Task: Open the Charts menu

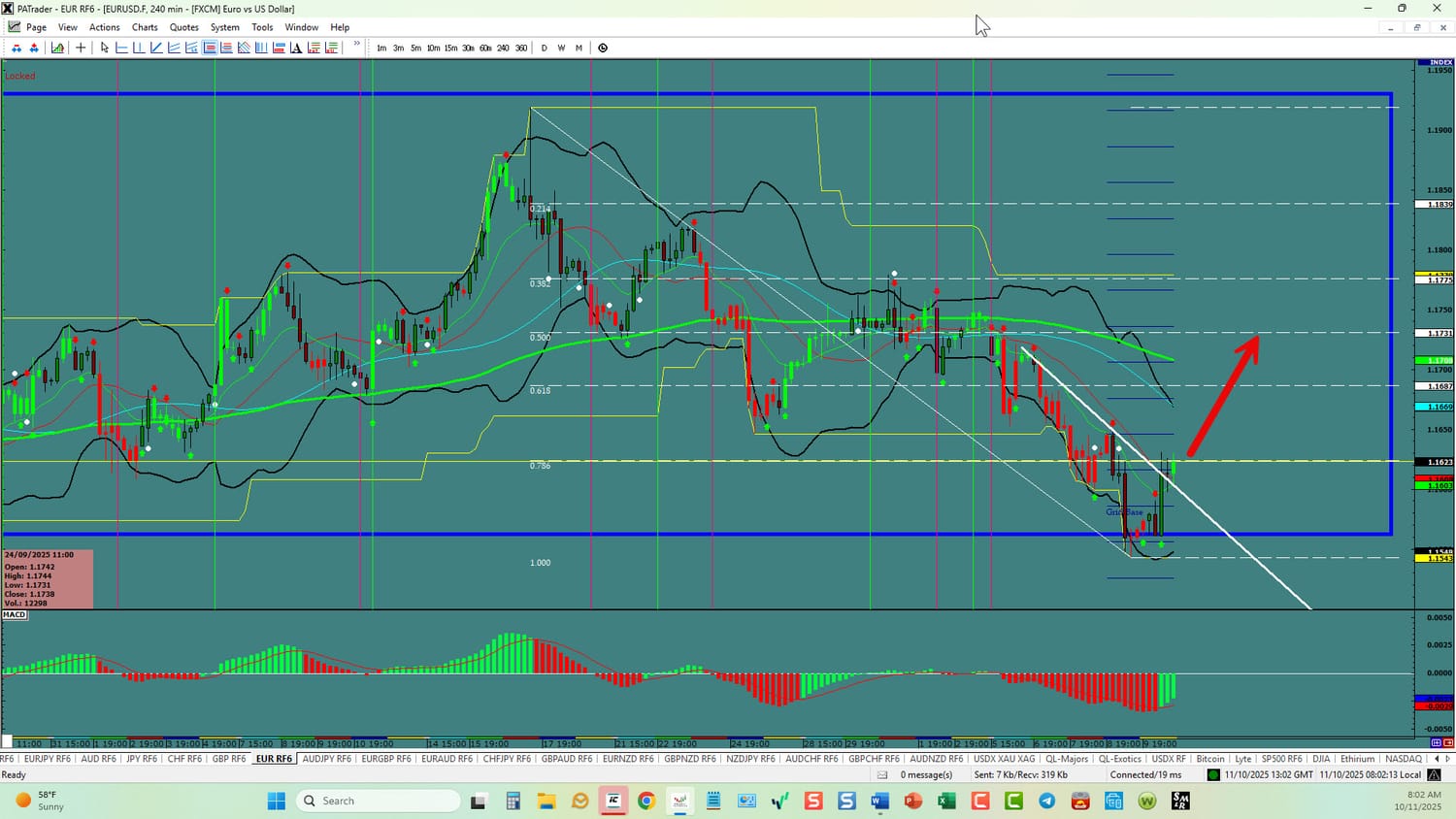Action: click(x=145, y=27)
